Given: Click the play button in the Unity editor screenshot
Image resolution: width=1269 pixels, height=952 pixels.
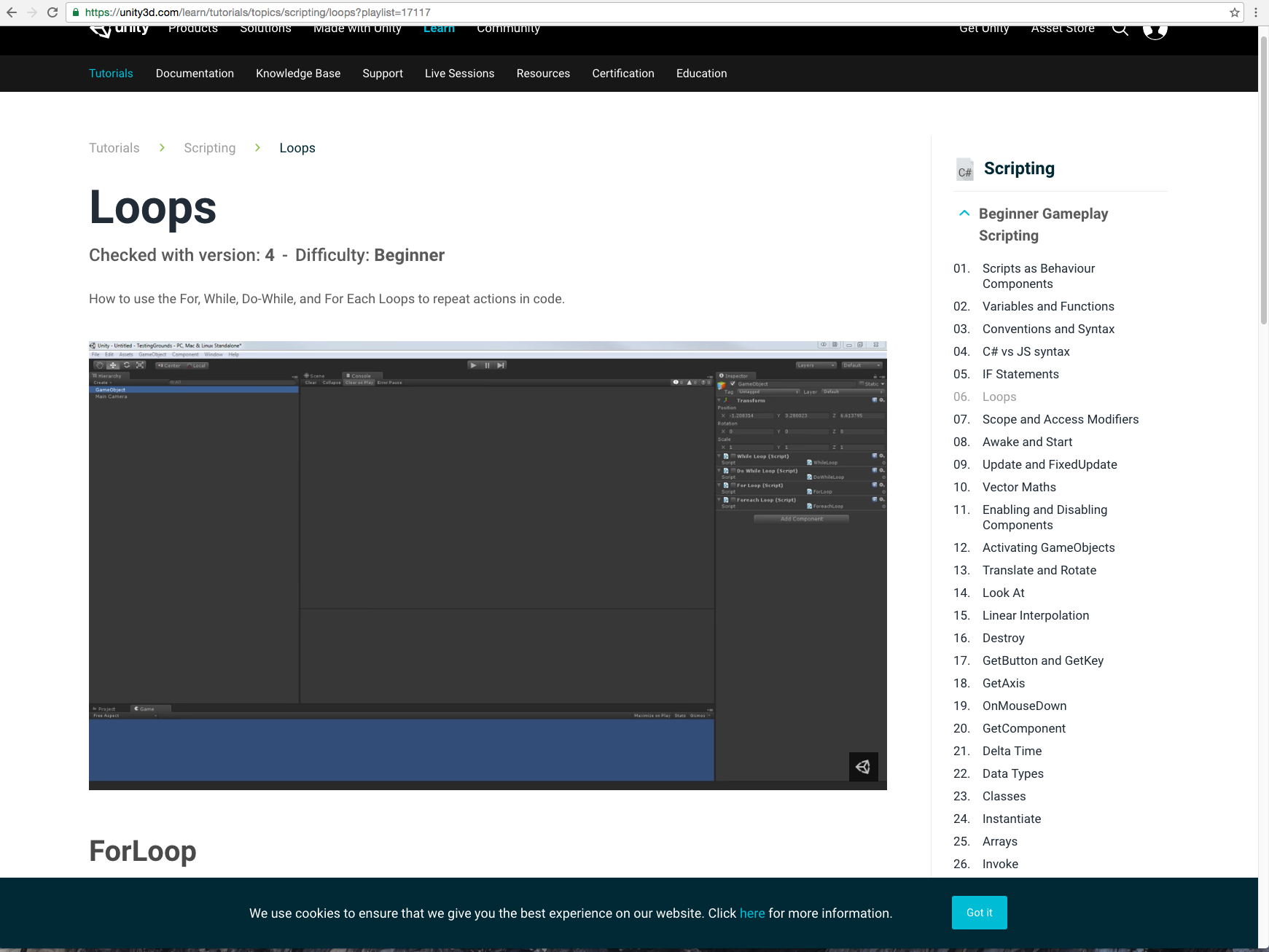Looking at the screenshot, I should (474, 365).
